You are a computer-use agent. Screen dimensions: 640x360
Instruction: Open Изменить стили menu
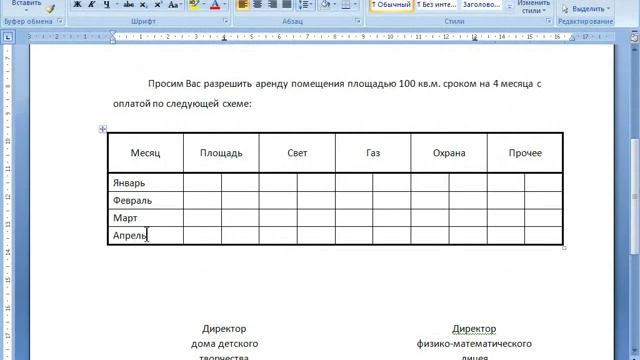pyautogui.click(x=533, y=7)
